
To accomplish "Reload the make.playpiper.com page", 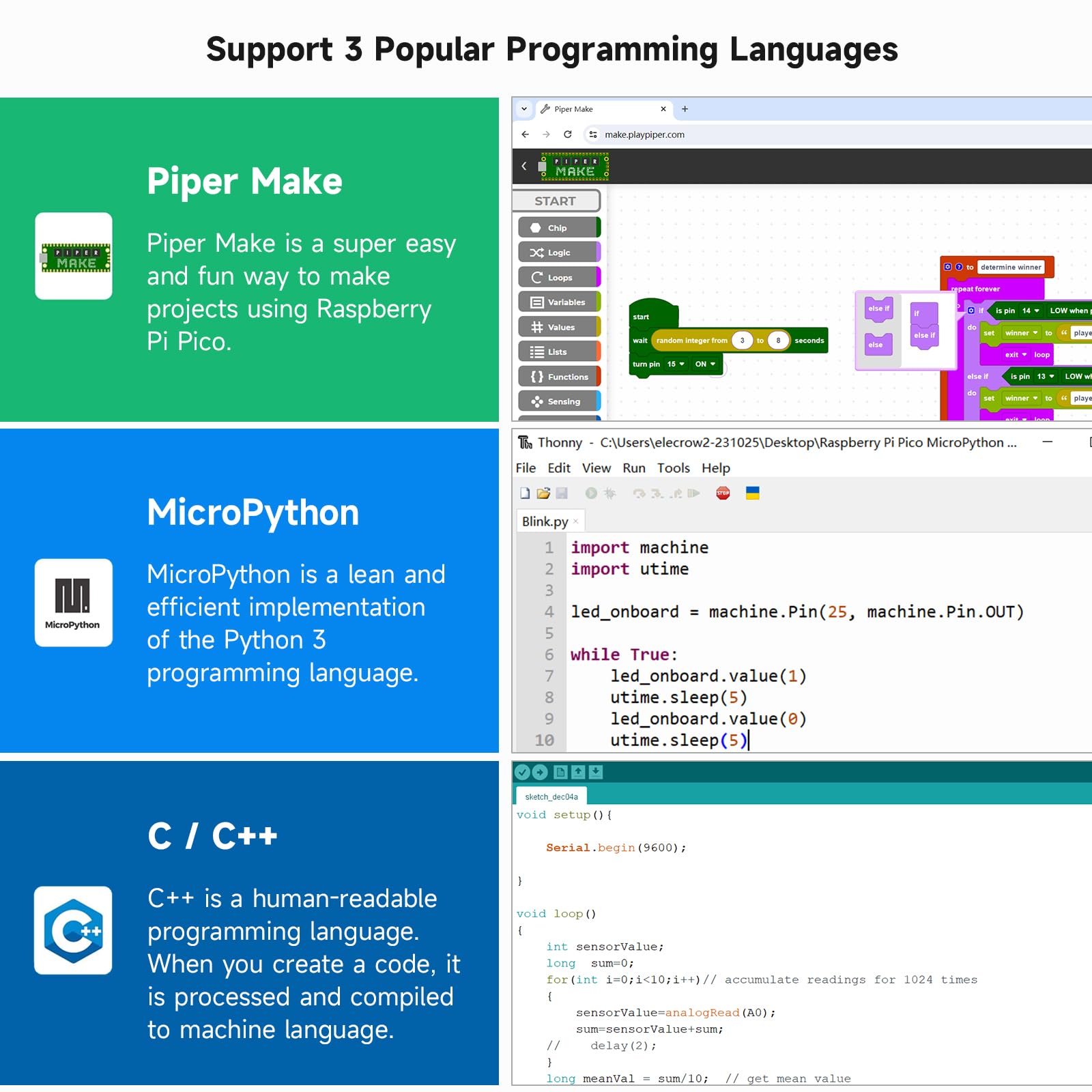I will pyautogui.click(x=568, y=134).
